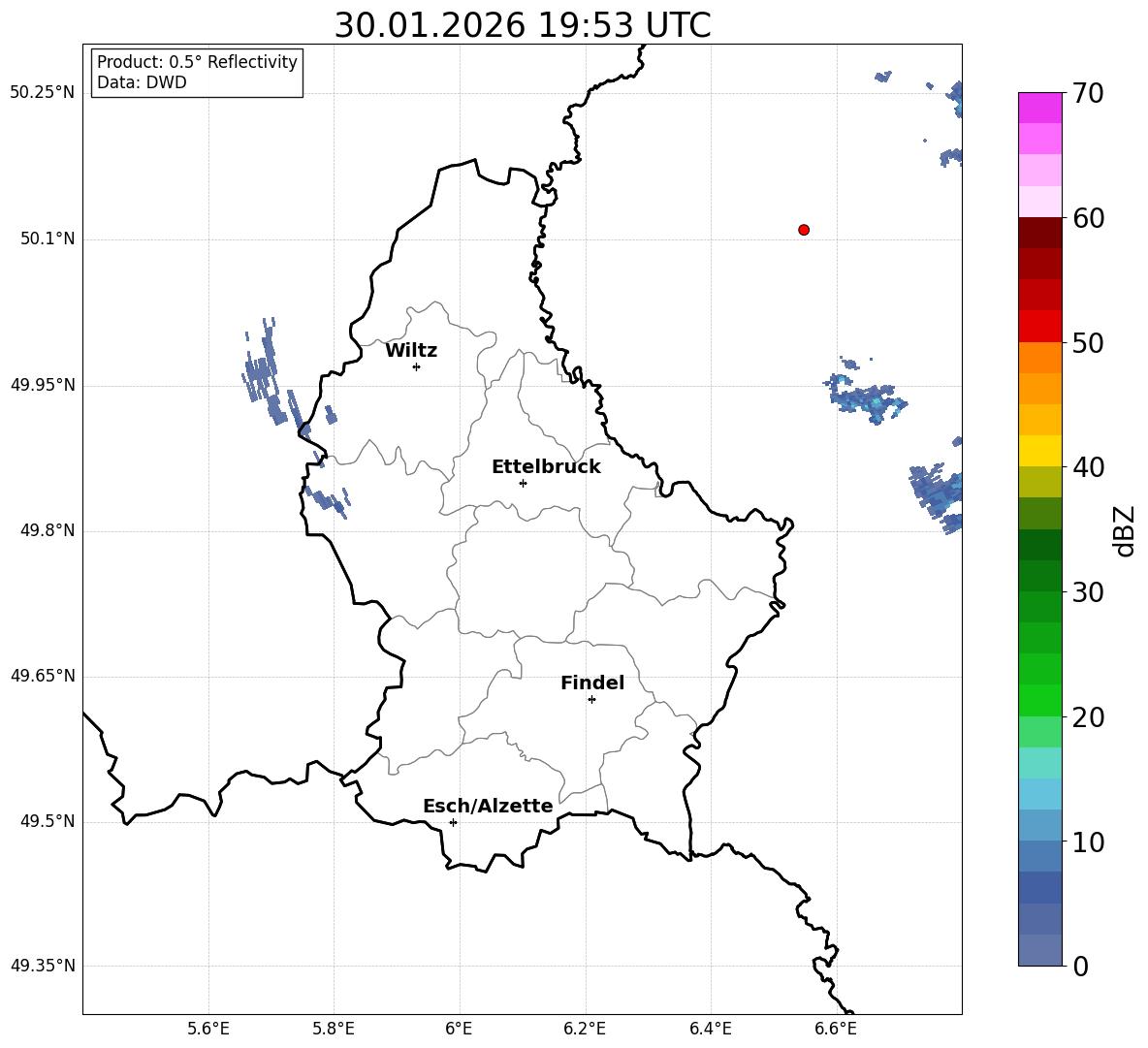Select the Esch/Alzette city label
The image size is (1148, 1048).
pyautogui.click(x=489, y=806)
